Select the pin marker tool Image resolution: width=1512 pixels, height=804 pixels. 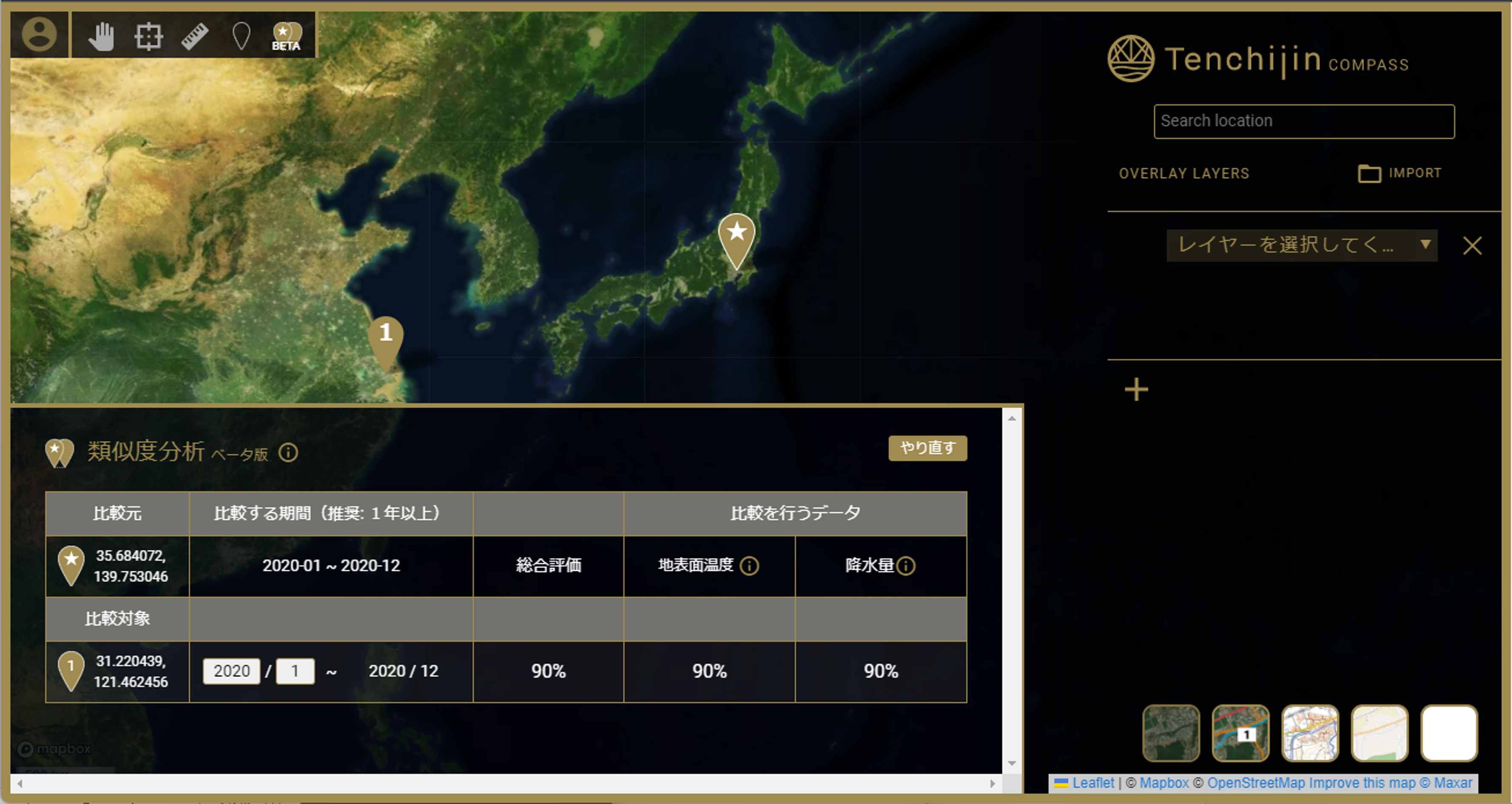241,37
